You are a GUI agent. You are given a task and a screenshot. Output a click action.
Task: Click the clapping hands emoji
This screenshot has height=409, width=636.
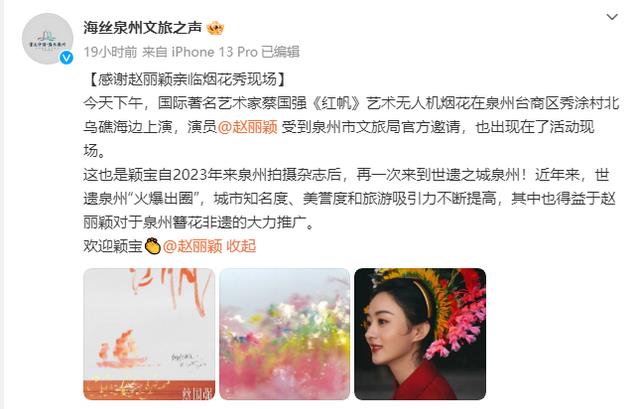coord(153,246)
